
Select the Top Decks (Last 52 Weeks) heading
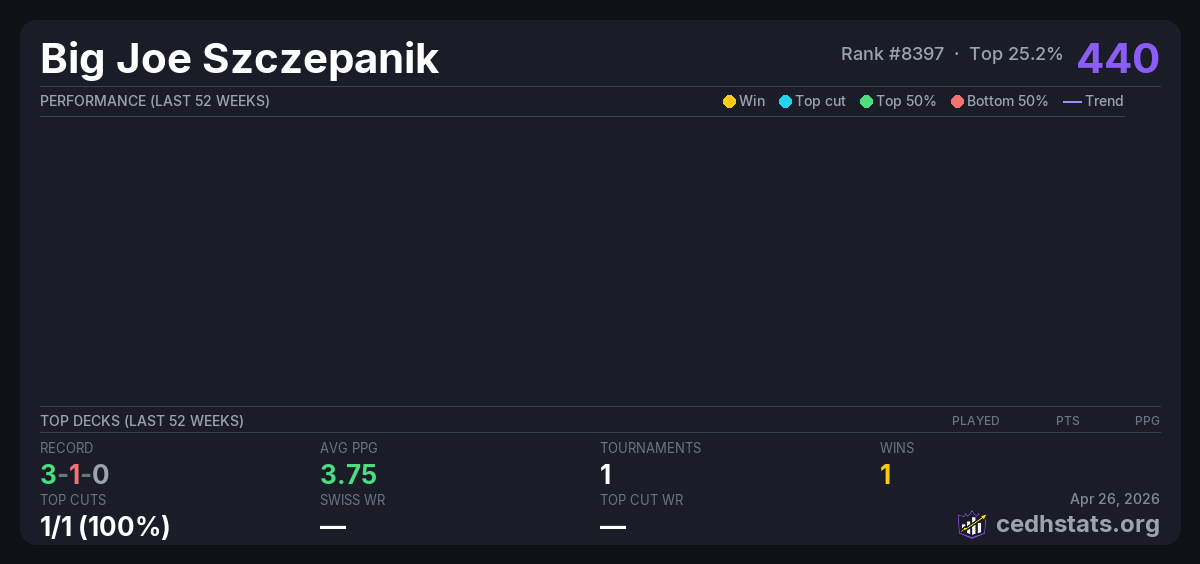click(x=141, y=421)
